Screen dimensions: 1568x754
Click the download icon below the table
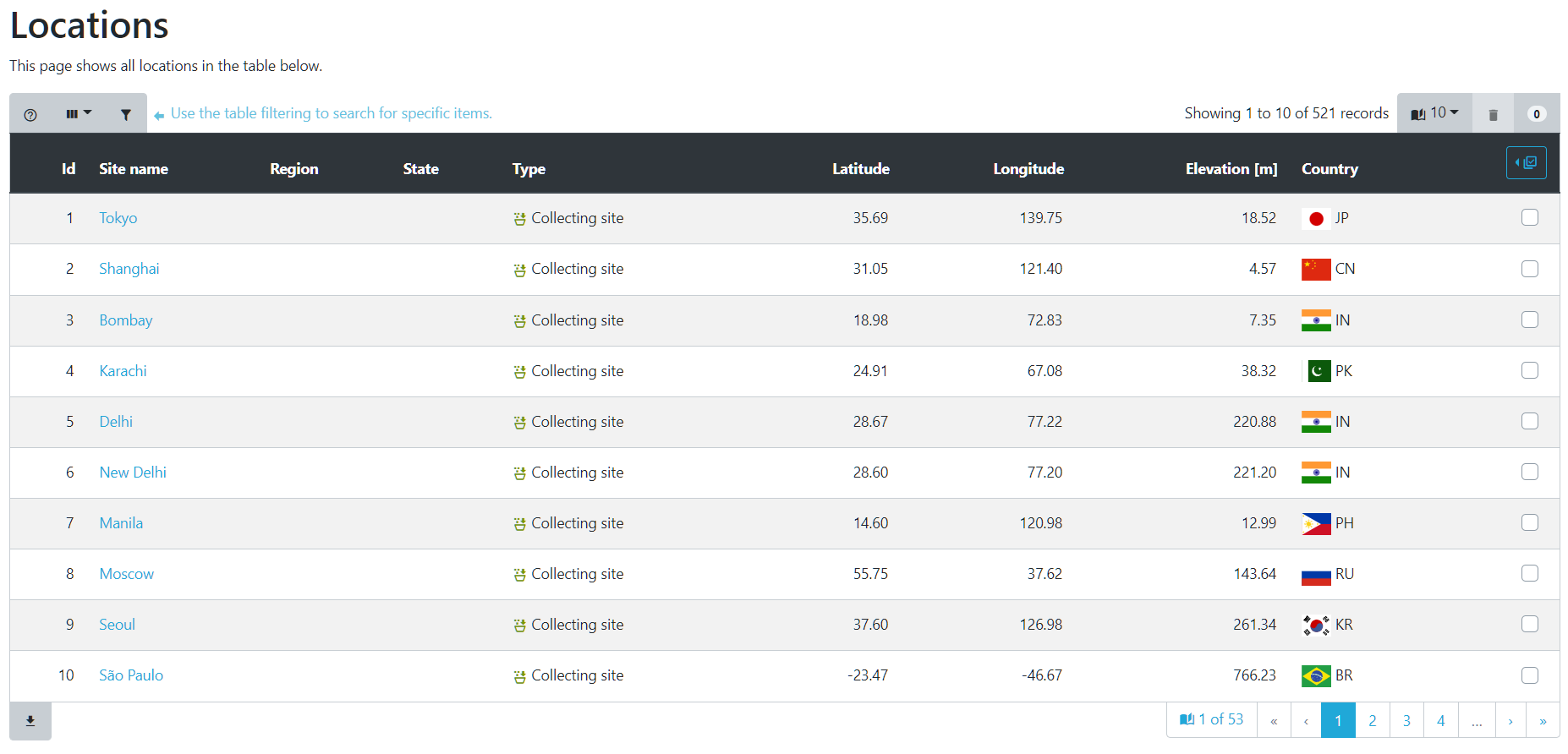tap(30, 721)
